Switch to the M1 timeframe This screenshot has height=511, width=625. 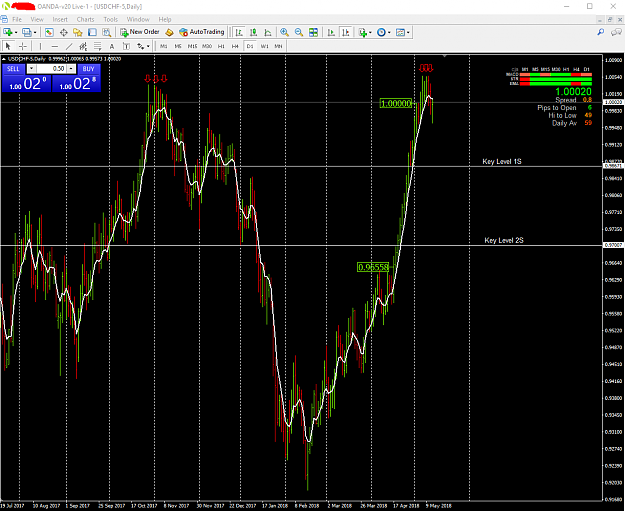click(163, 46)
